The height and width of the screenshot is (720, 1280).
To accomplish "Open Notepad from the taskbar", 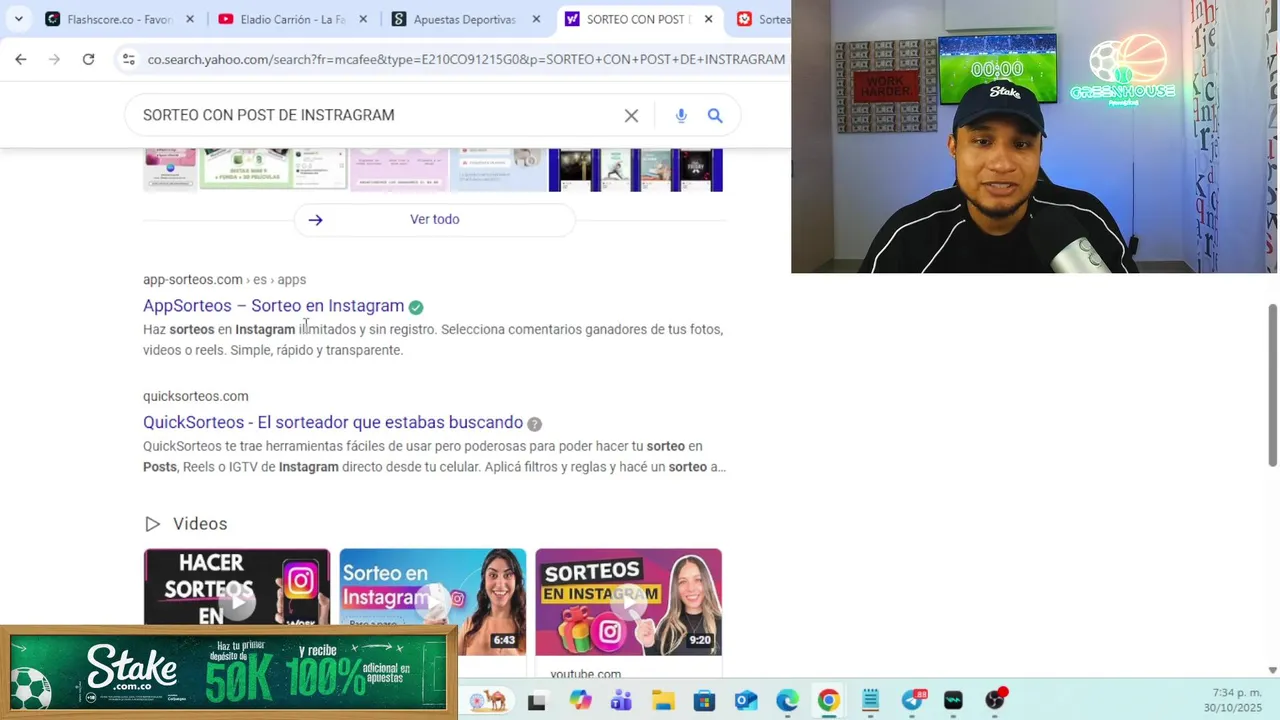I will tap(870, 700).
